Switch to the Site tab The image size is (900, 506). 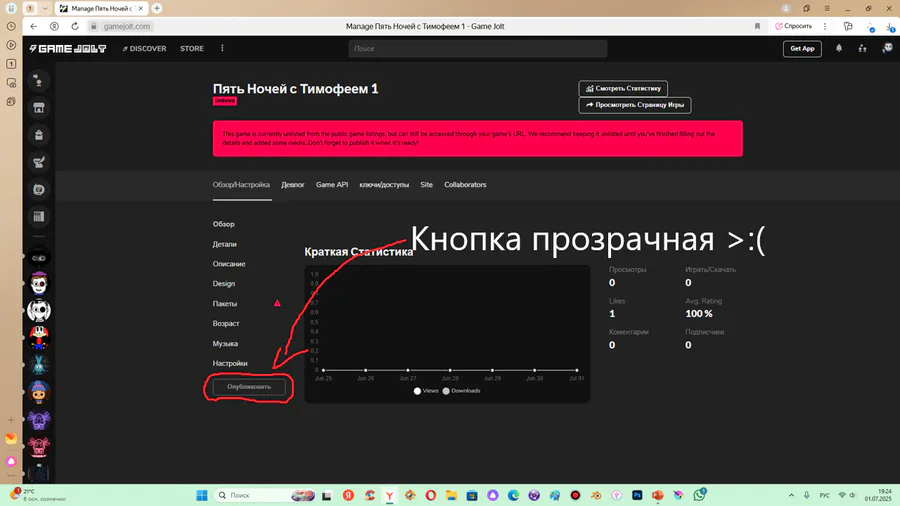(x=426, y=185)
